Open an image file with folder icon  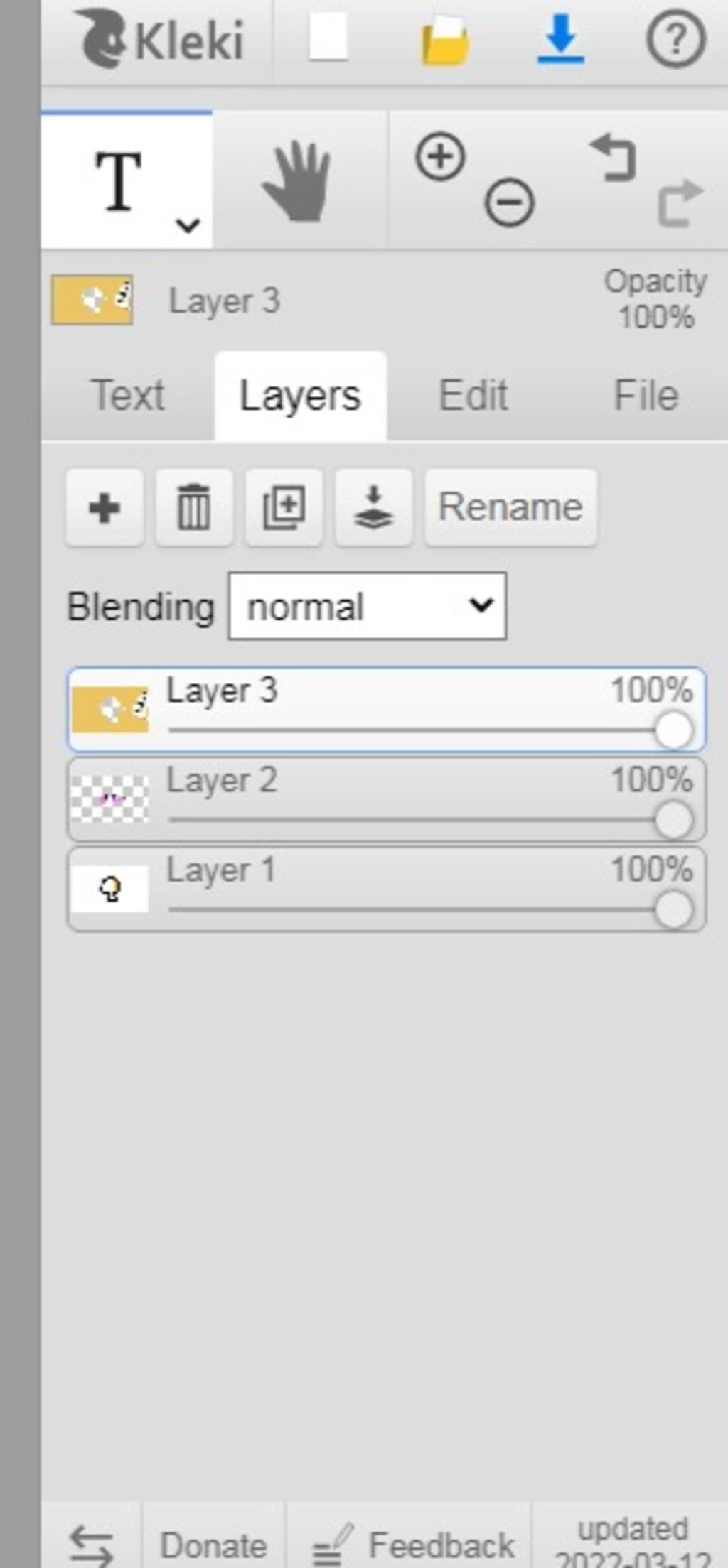[445, 41]
